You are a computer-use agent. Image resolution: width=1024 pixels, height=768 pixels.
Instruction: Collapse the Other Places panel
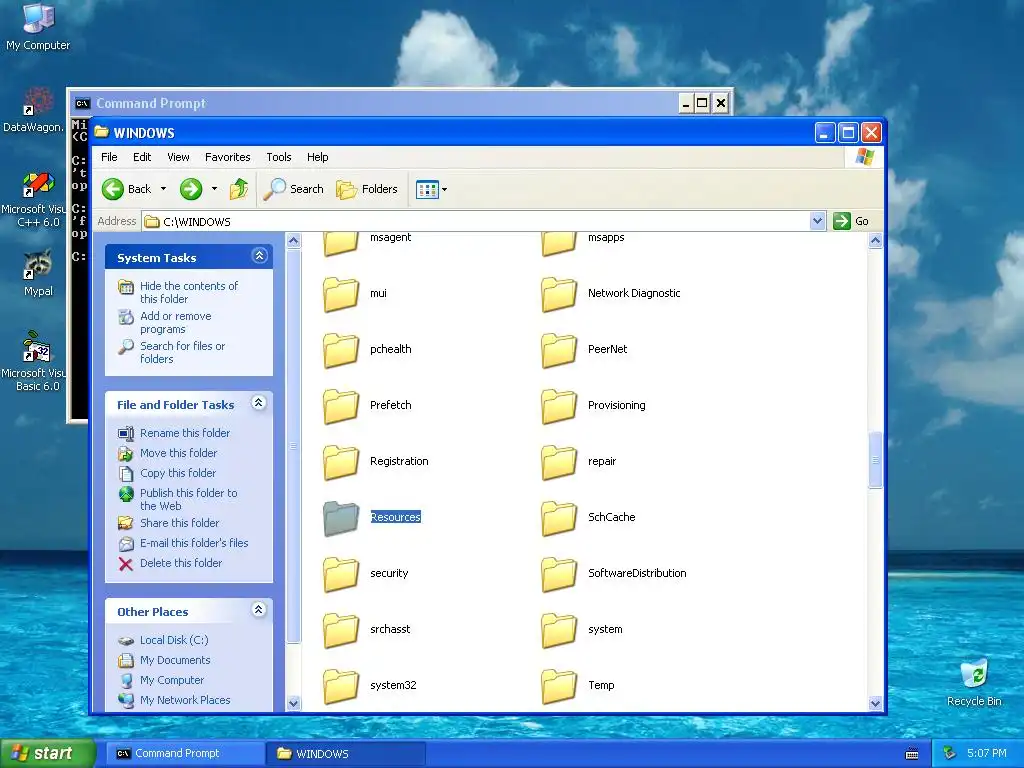259,610
